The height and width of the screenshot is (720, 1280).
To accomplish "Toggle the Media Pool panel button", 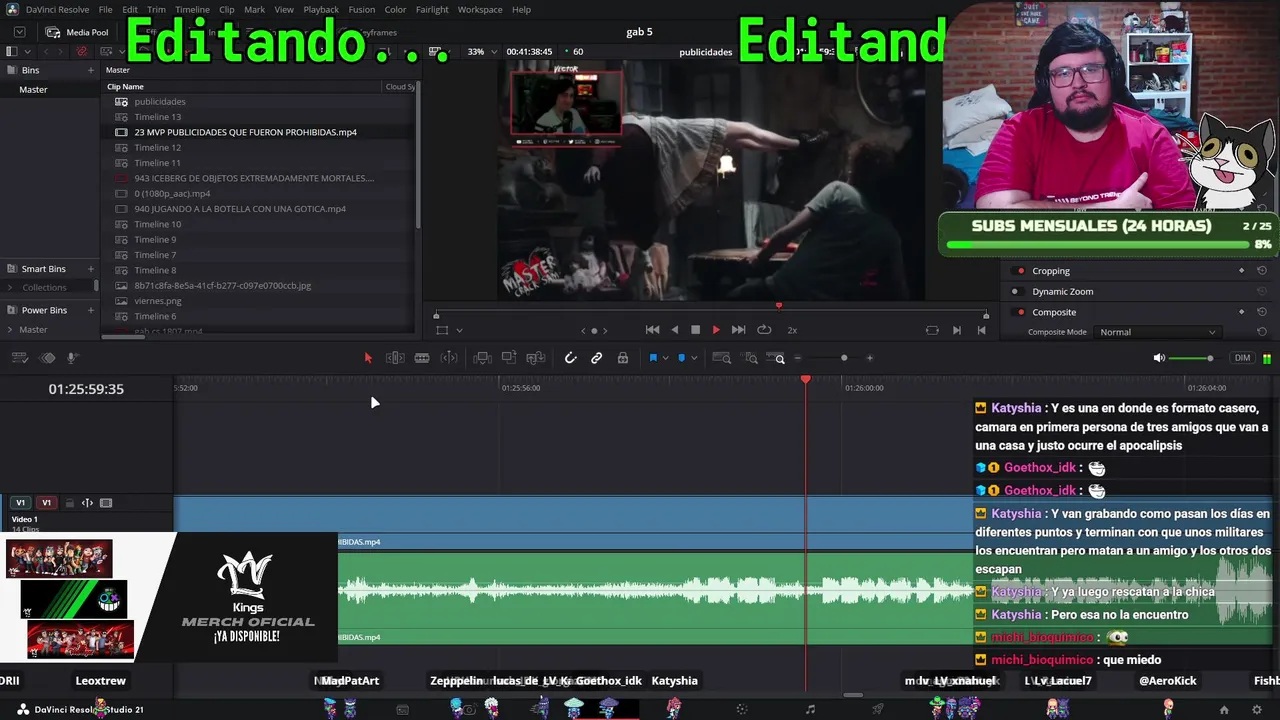I will [77, 32].
